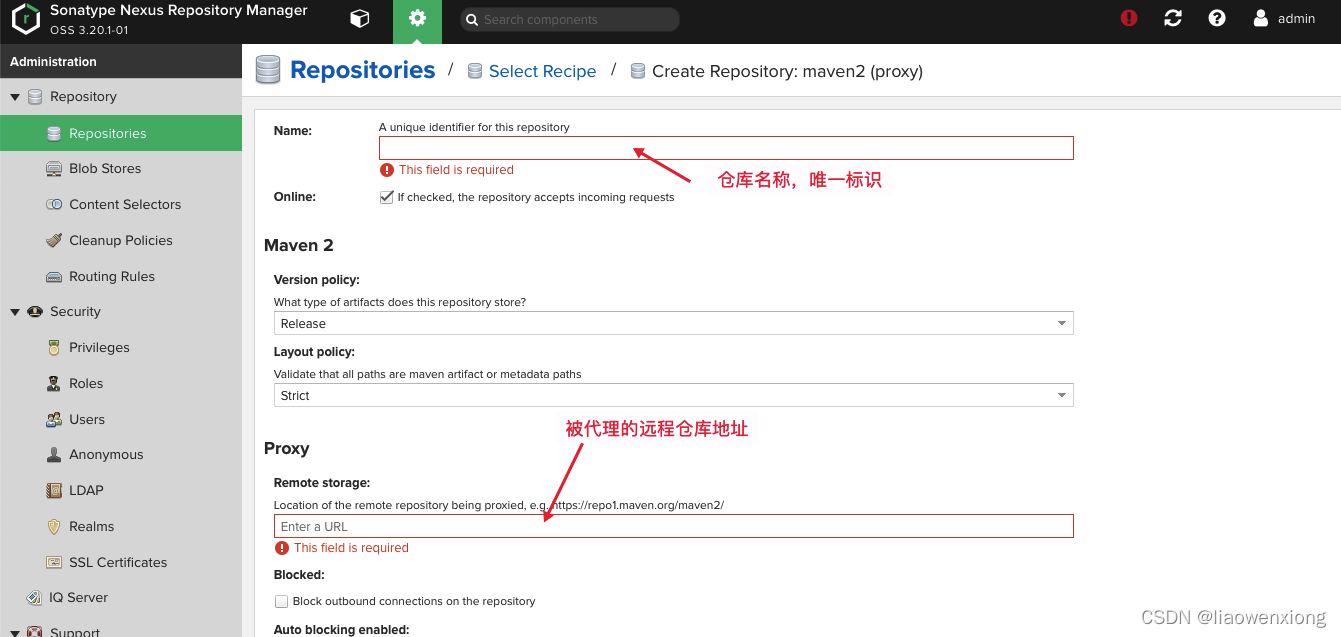This screenshot has width=1341, height=637.
Task: Open the Layout policy Strict dropdown
Action: point(673,396)
